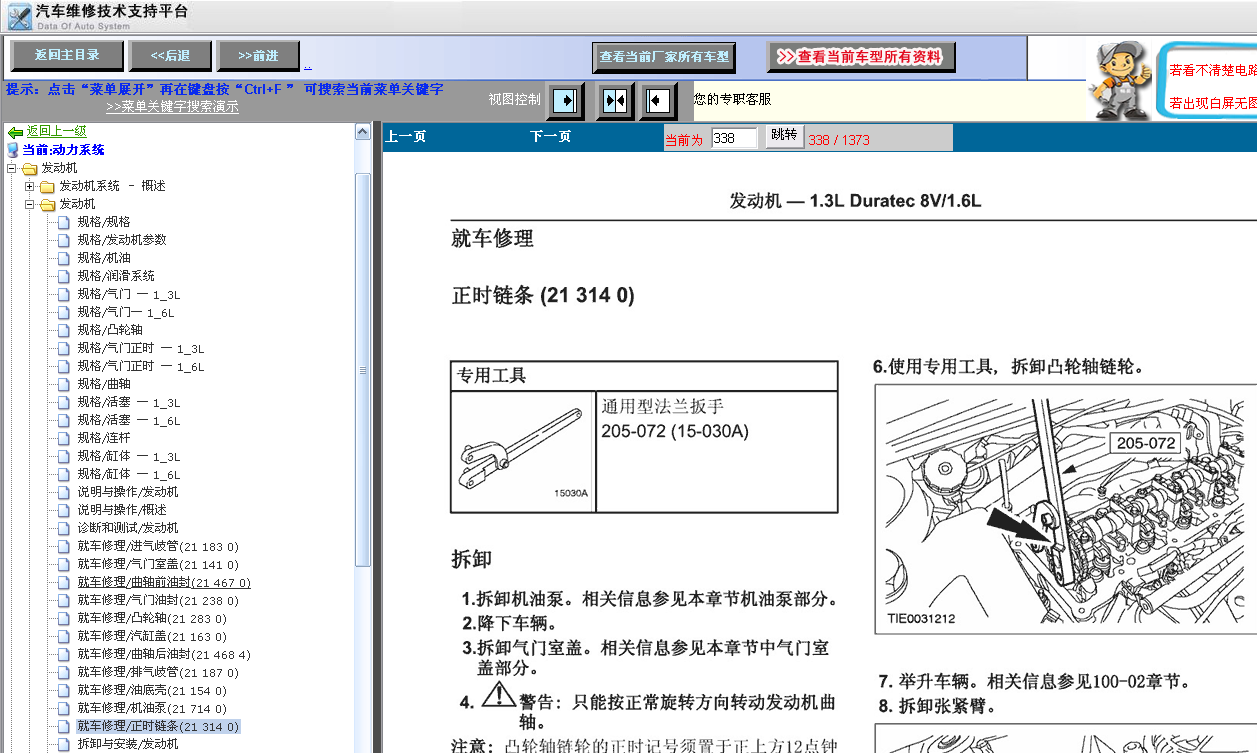Screen dimensions: 1257x753
Task: Click 查看当前车型所有资料 button
Action: (x=861, y=57)
